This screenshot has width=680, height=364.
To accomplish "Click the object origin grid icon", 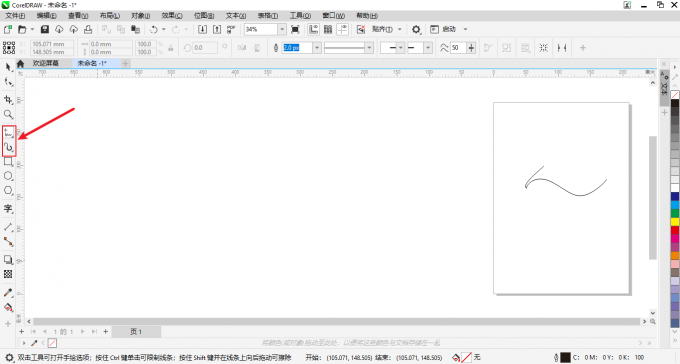I will click(x=9, y=48).
